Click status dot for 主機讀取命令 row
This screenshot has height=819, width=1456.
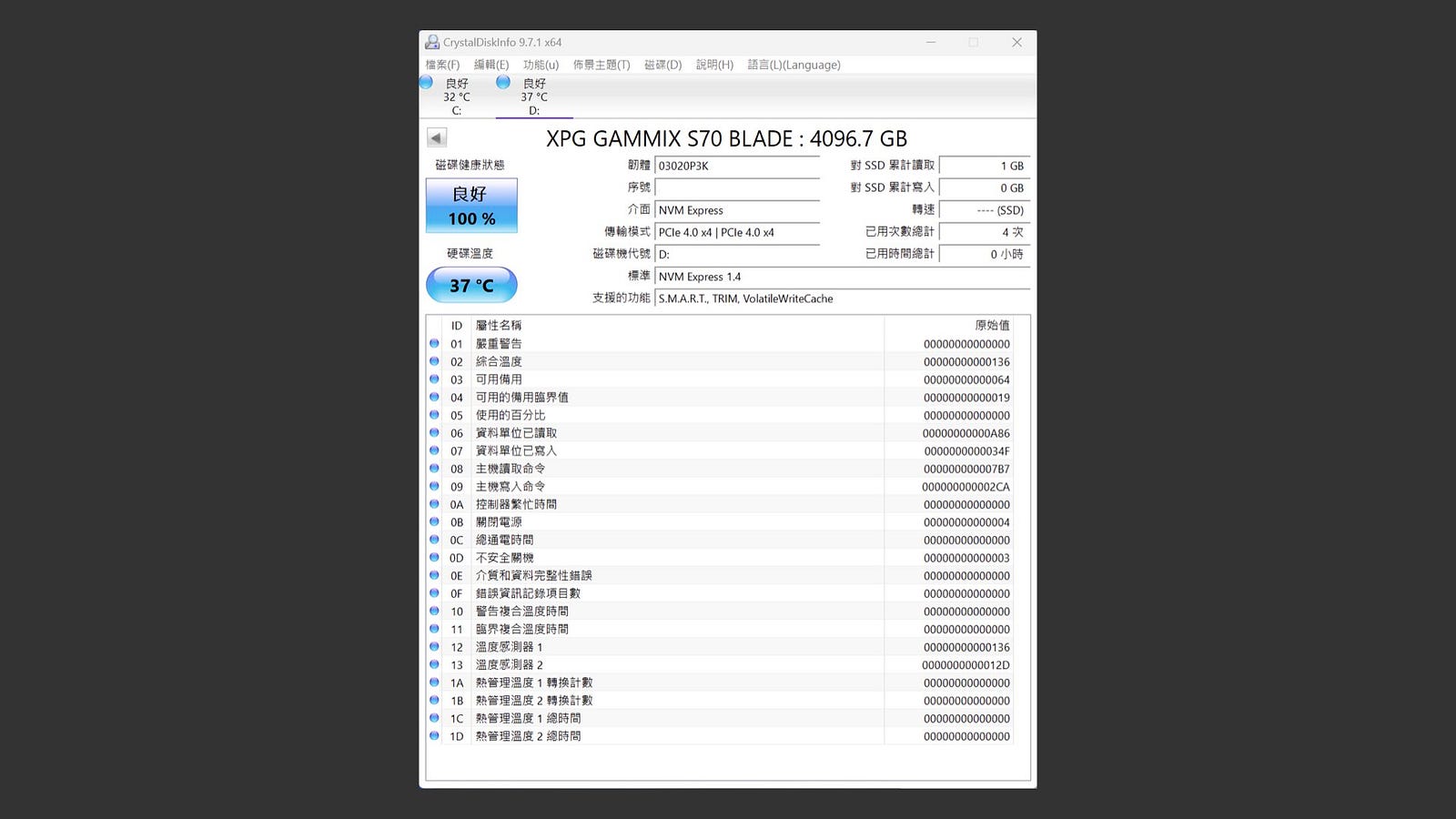pyautogui.click(x=434, y=469)
